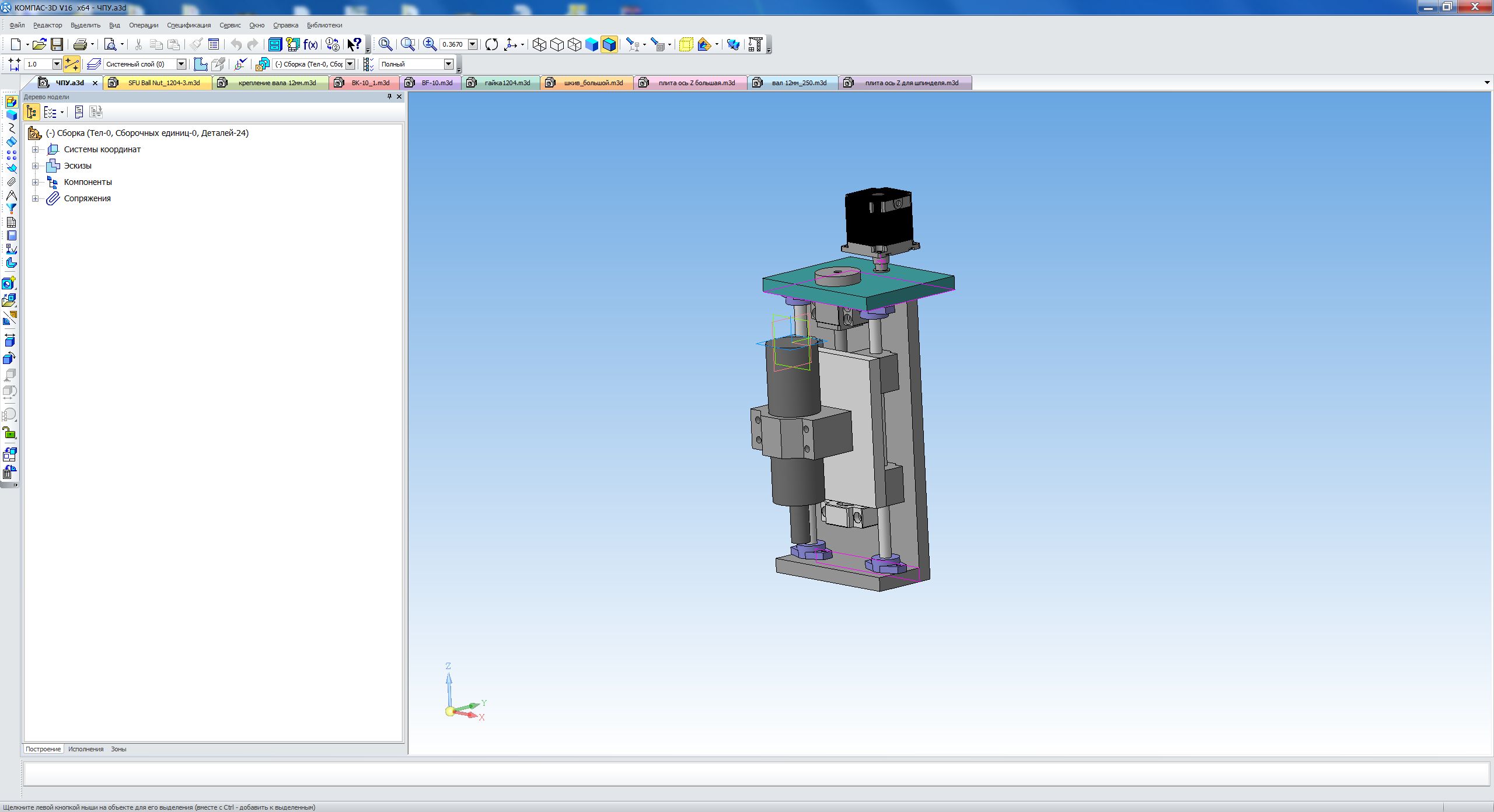Select the Shaded display mode
The width and height of the screenshot is (1494, 812).
[x=592, y=44]
